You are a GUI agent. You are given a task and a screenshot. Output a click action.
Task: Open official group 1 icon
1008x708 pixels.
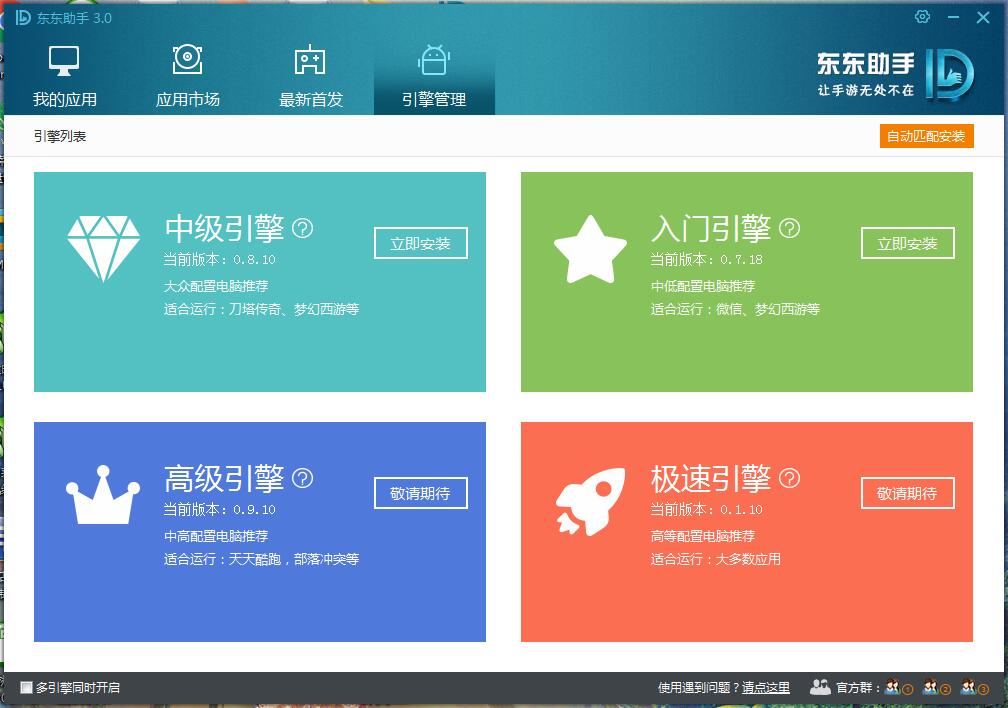tap(898, 687)
